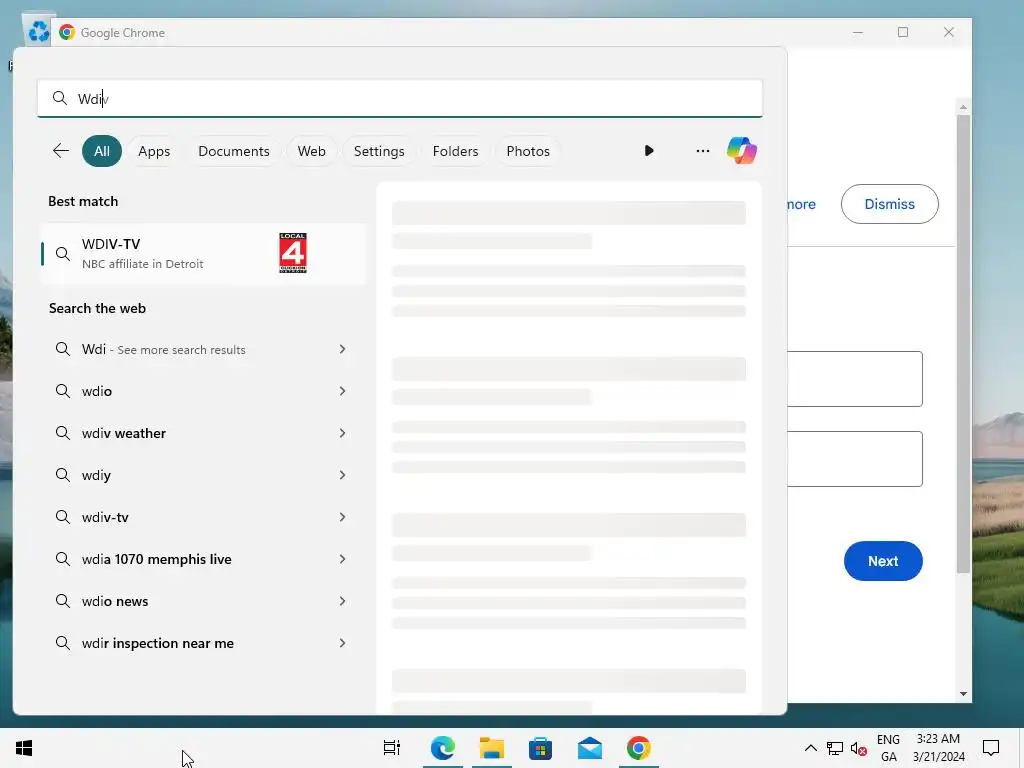Select 'wdia 1070 memphis live' suggestion

point(156,559)
